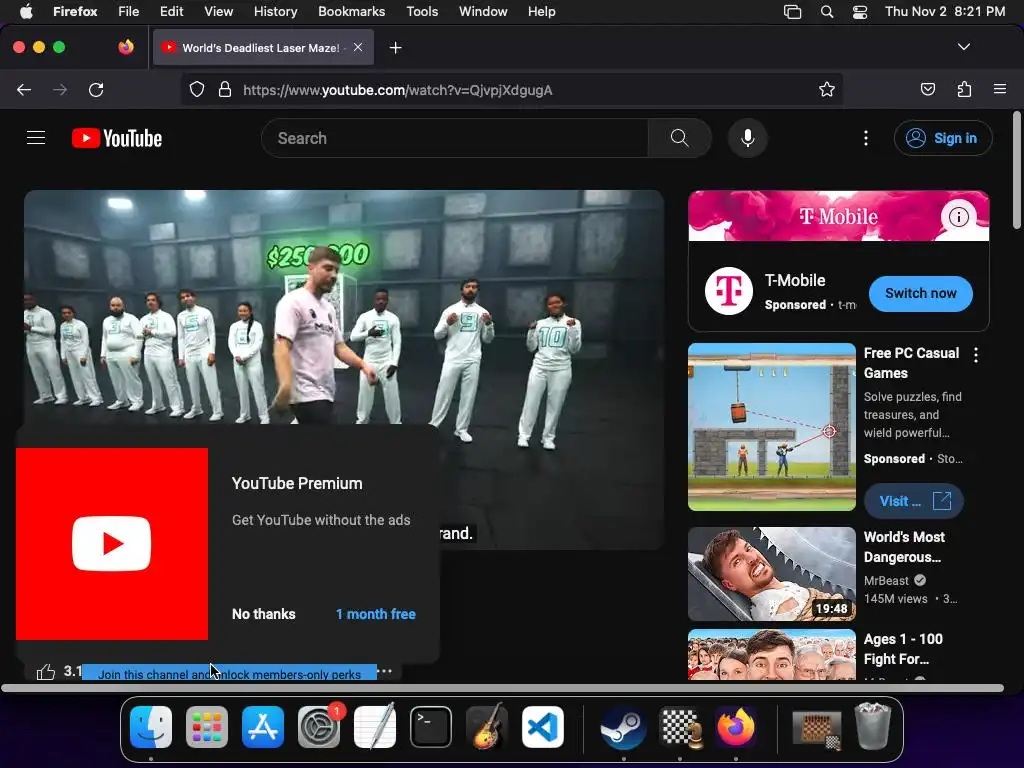Open World's Most Dangerous video thumbnail
Image resolution: width=1024 pixels, height=768 pixels.
tap(772, 574)
